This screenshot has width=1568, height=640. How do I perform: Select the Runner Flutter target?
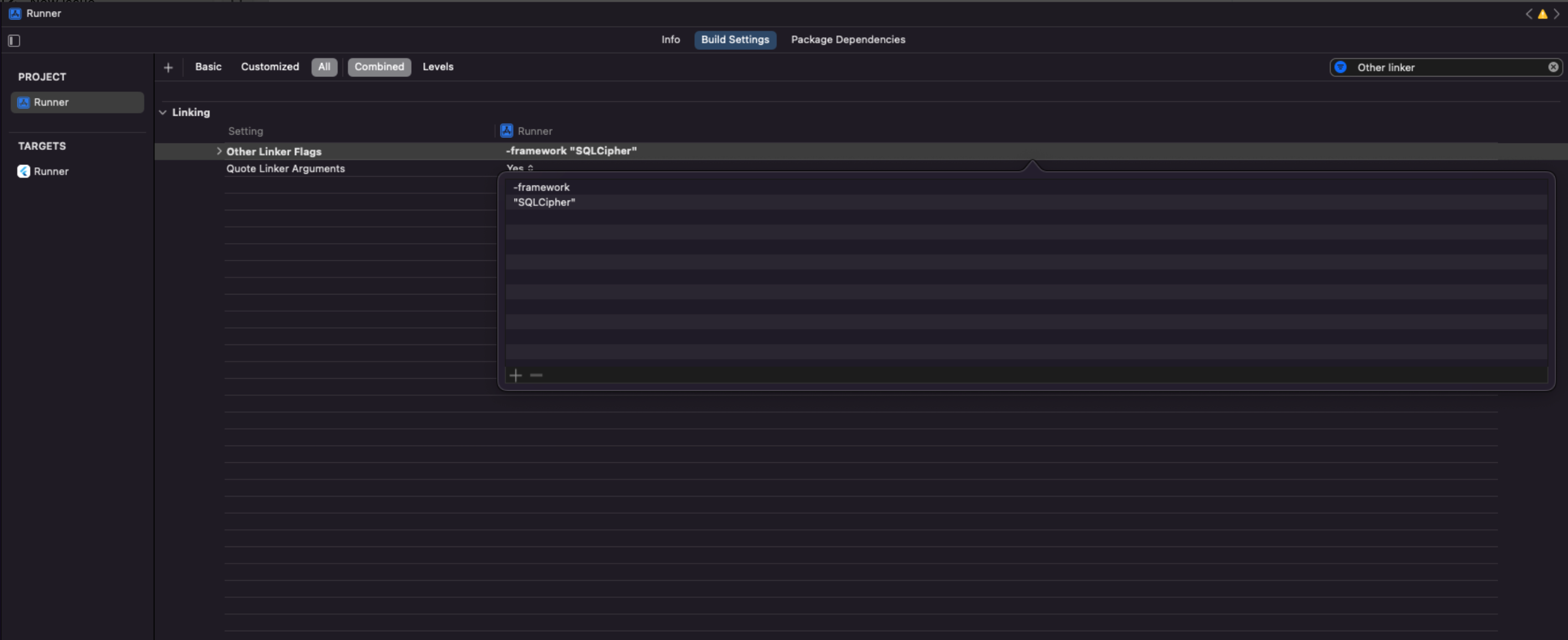pos(77,172)
